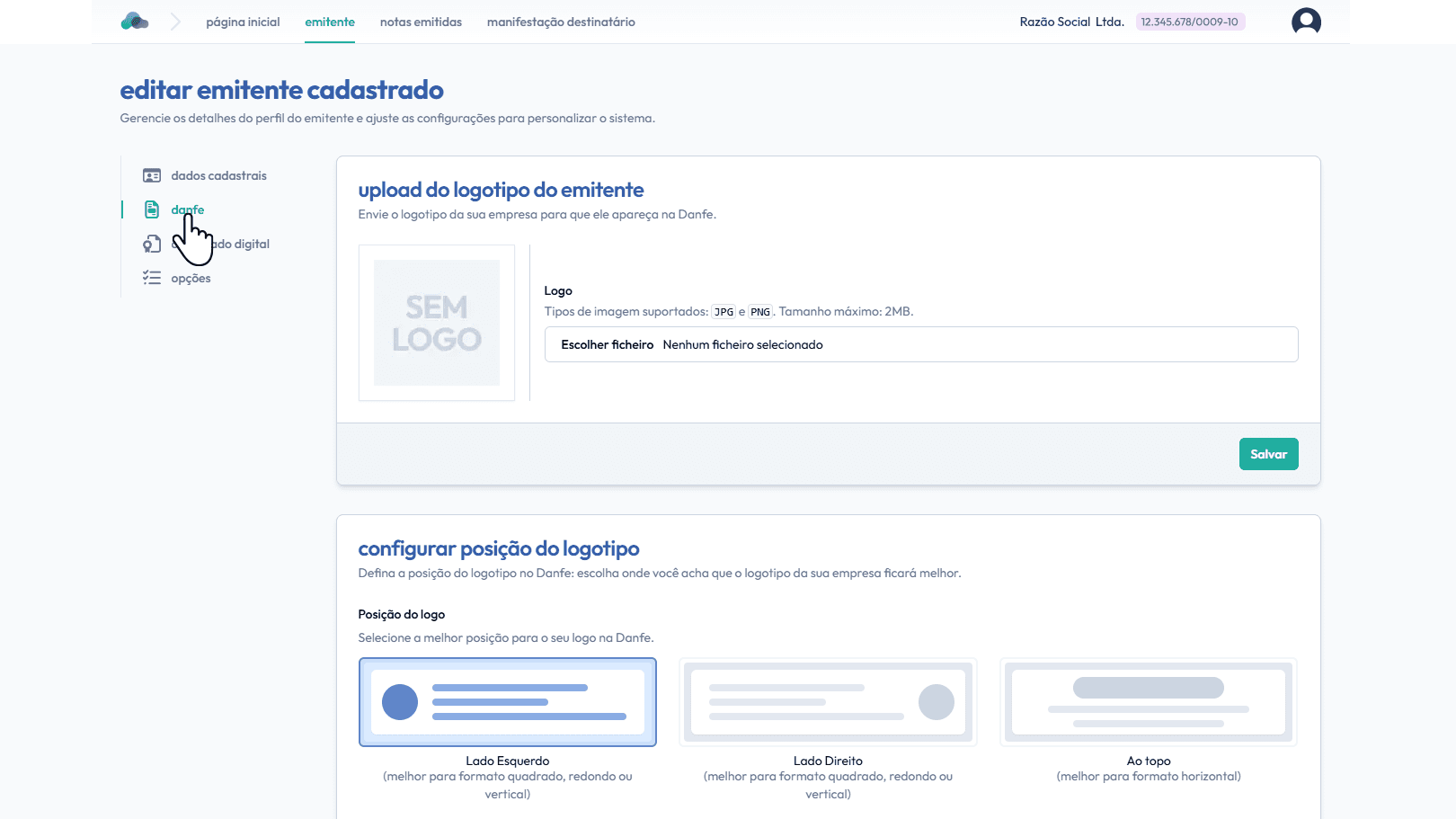Image resolution: width=1456 pixels, height=819 pixels.
Task: Open the página inicial tab
Action: tap(243, 22)
